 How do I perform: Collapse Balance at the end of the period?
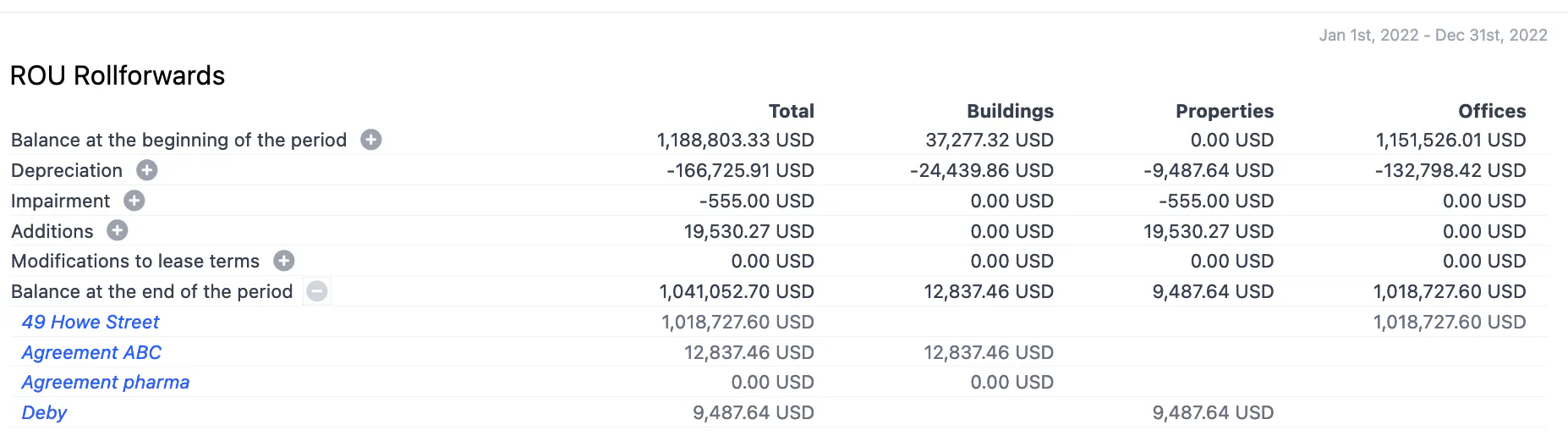pyautogui.click(x=317, y=291)
